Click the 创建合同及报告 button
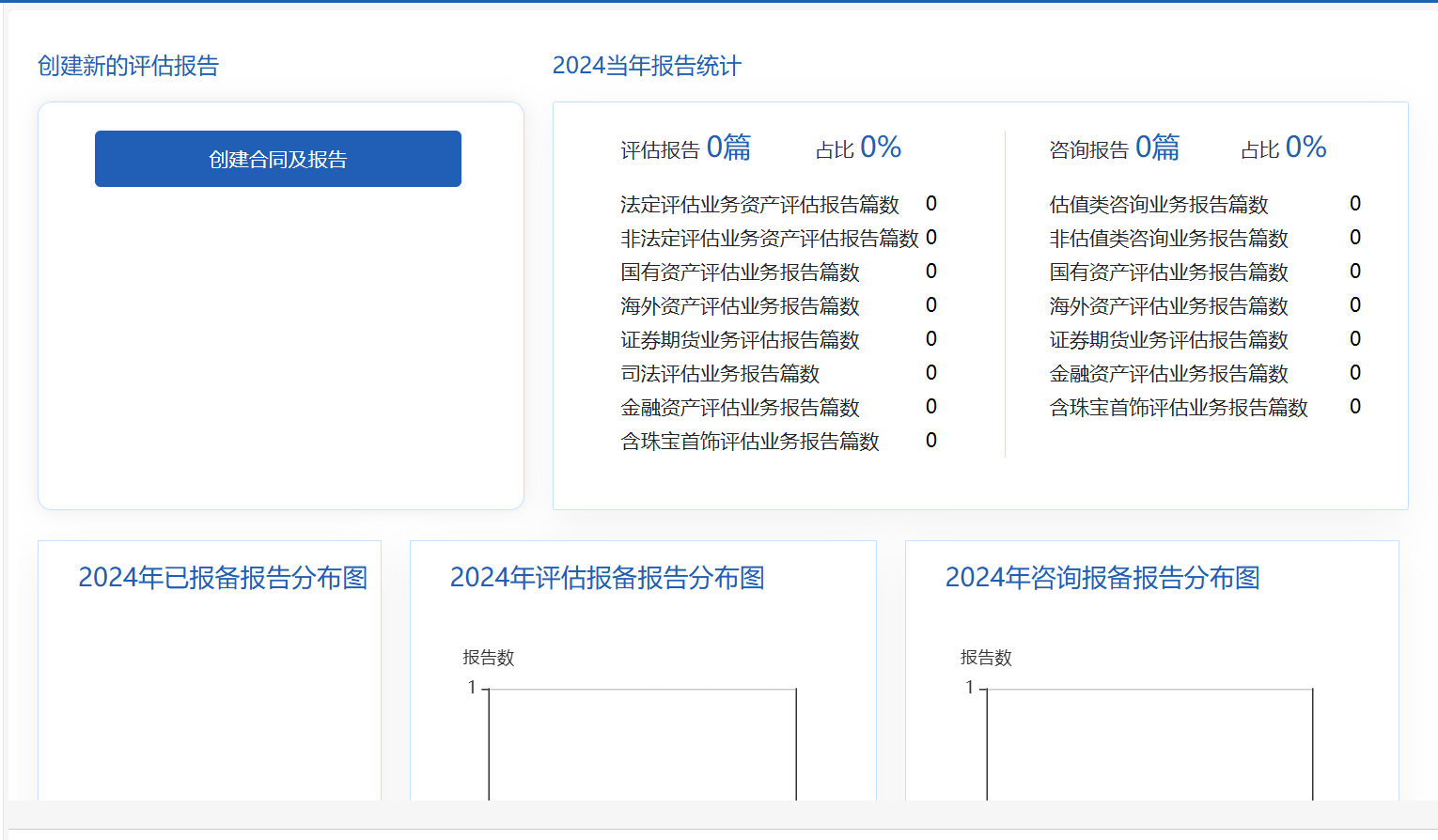This screenshot has height=840, width=1438. click(x=277, y=159)
